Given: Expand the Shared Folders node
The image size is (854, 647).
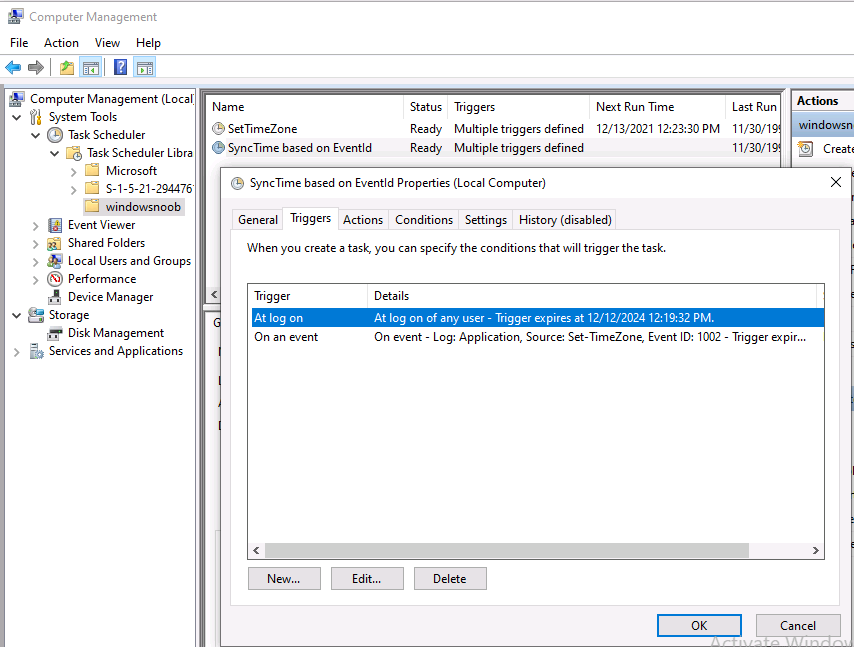Looking at the screenshot, I should (35, 243).
